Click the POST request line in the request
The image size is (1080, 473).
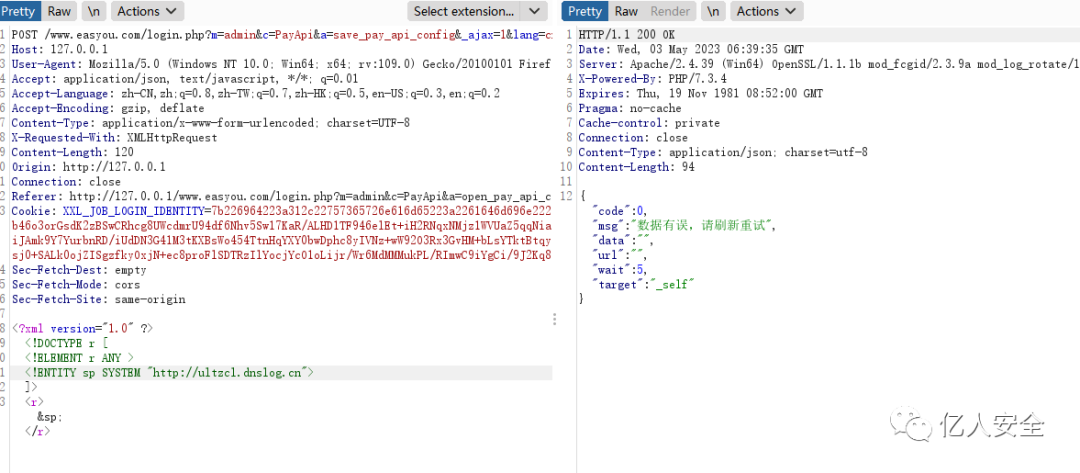click(282, 34)
